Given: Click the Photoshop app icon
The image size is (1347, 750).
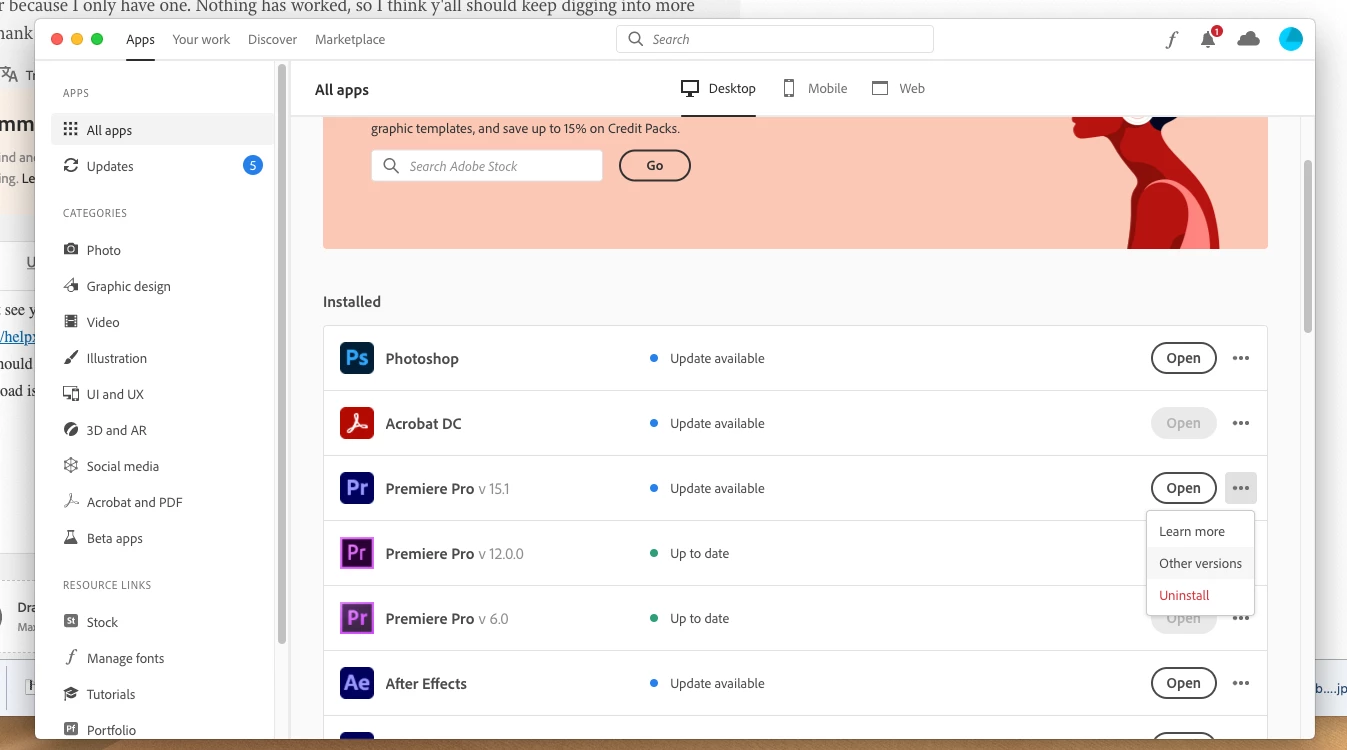Looking at the screenshot, I should [357, 358].
